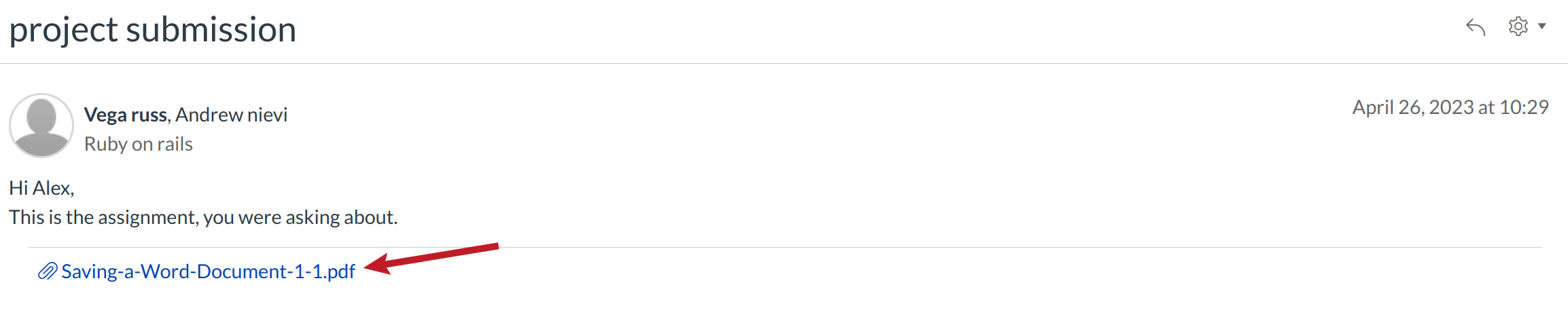Click the word submission in the subject
This screenshot has width=1568, height=323.
click(211, 31)
